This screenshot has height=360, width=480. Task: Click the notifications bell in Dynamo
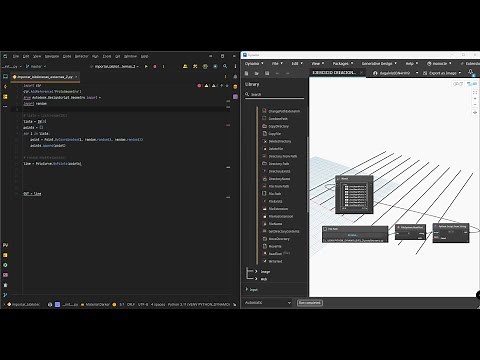coord(471,72)
